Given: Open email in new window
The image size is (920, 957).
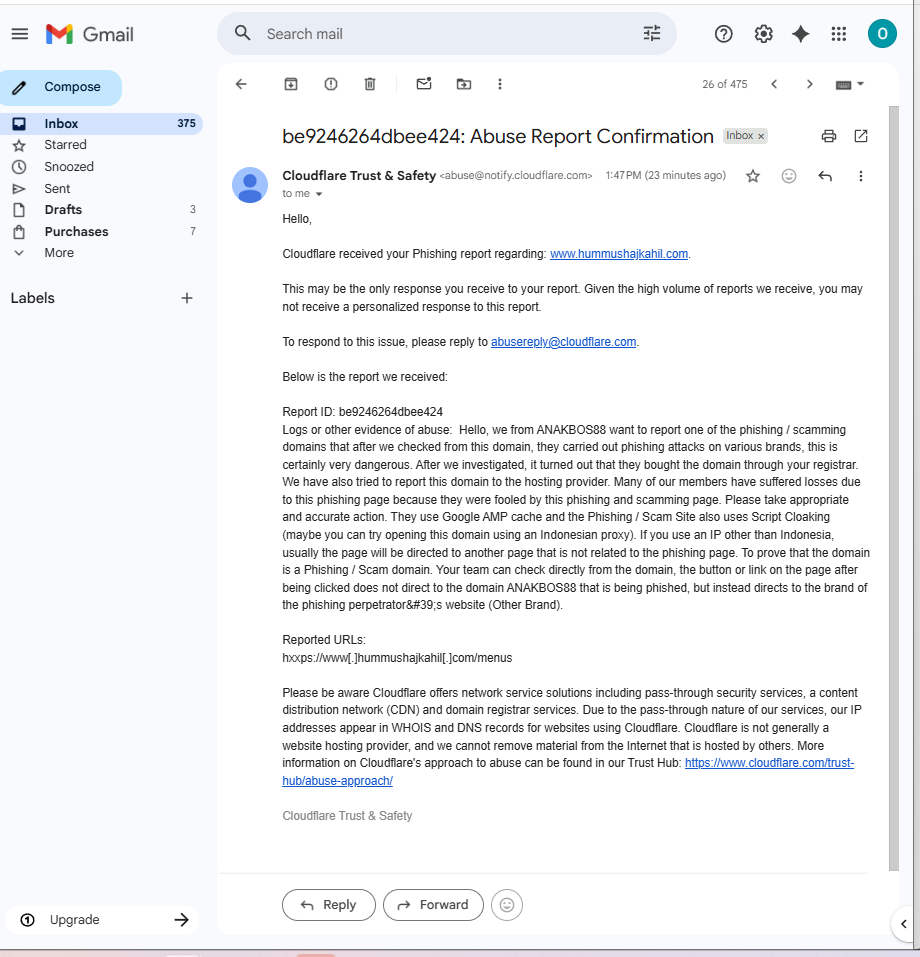Looking at the screenshot, I should 861,136.
